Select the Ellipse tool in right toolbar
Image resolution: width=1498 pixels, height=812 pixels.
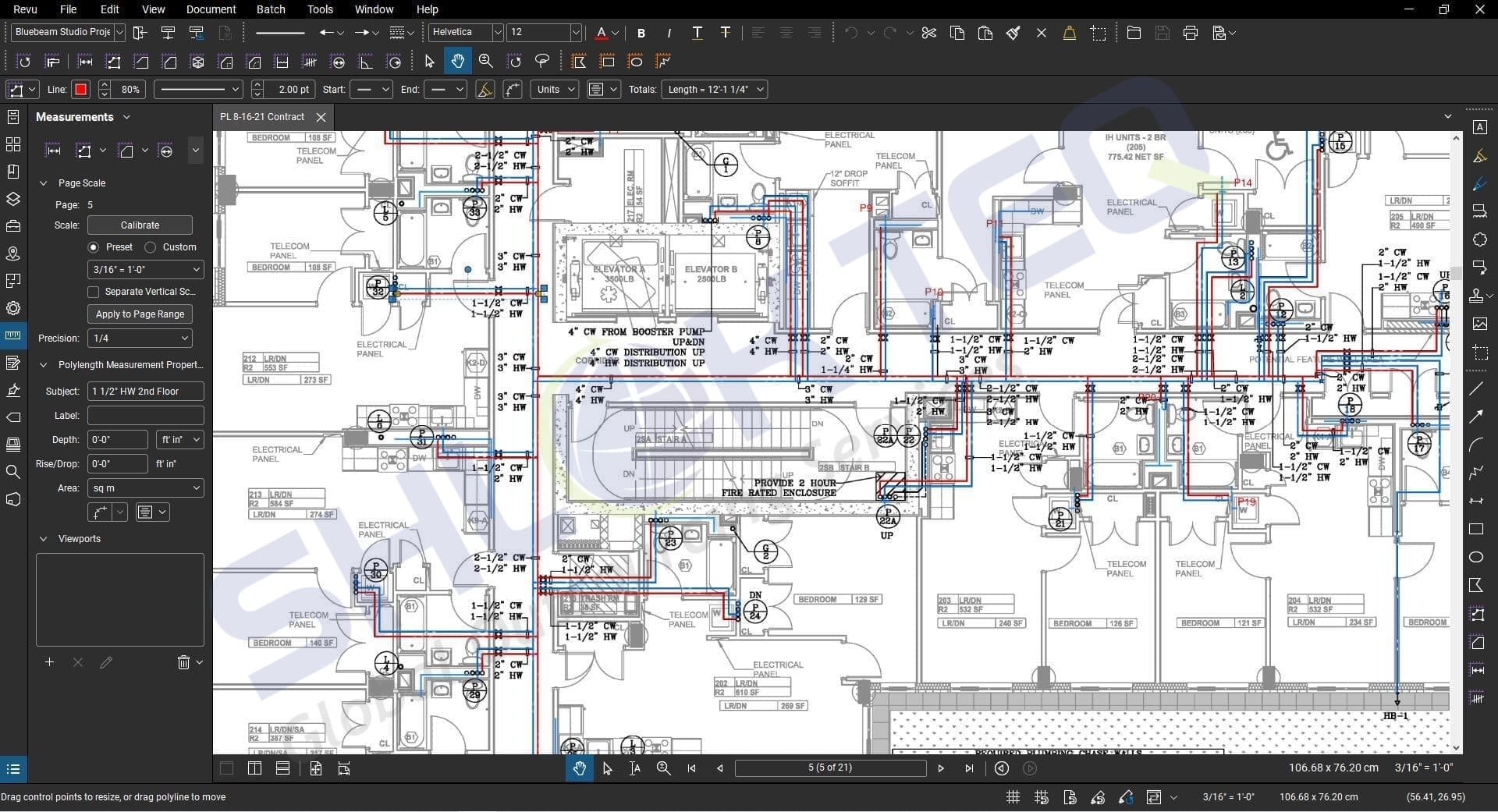[1476, 557]
